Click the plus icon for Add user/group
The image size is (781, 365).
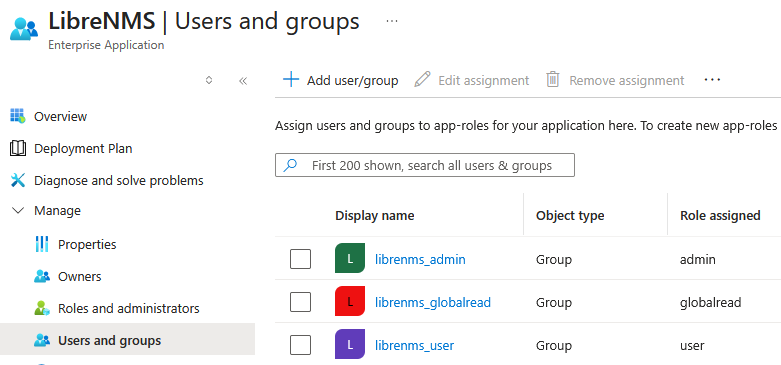click(291, 80)
